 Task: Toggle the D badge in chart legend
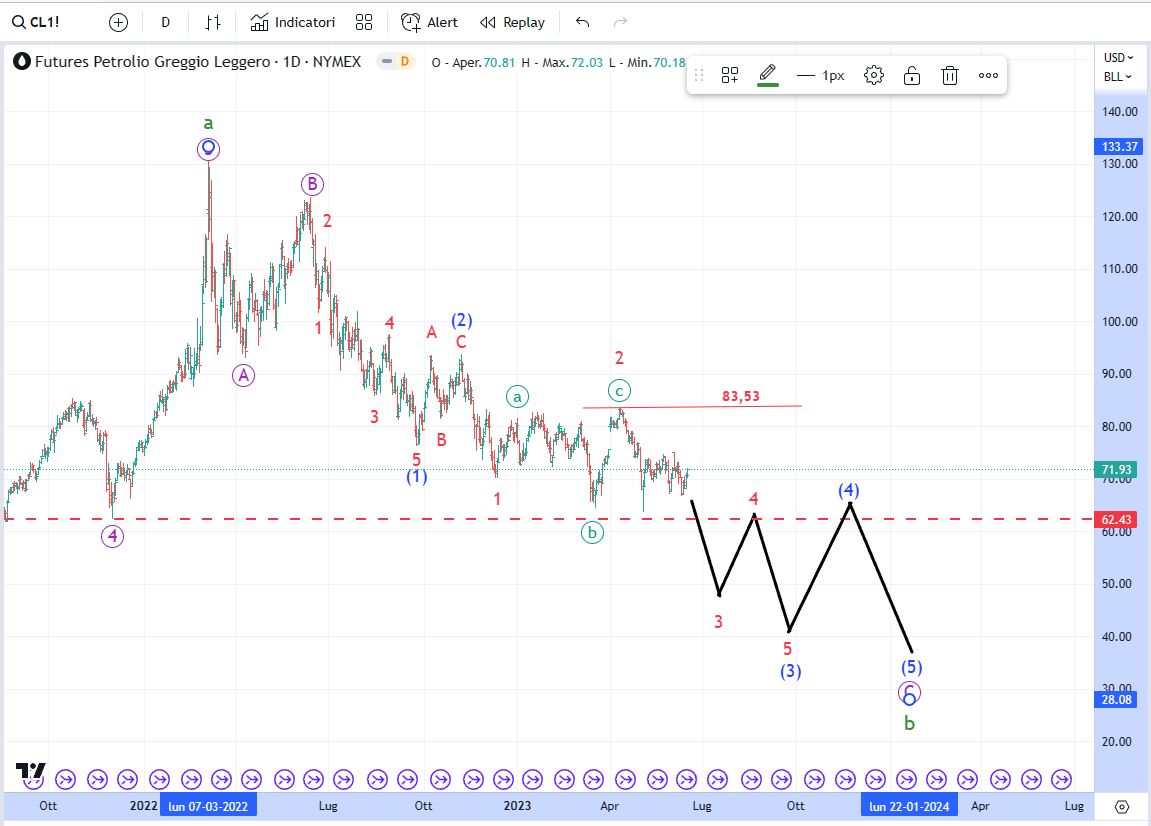[x=404, y=62]
